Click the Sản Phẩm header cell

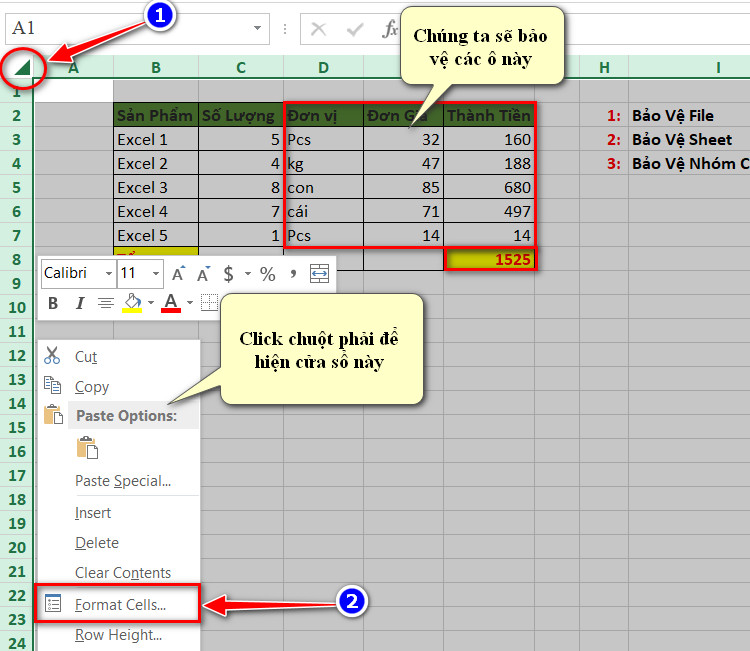pyautogui.click(x=156, y=115)
